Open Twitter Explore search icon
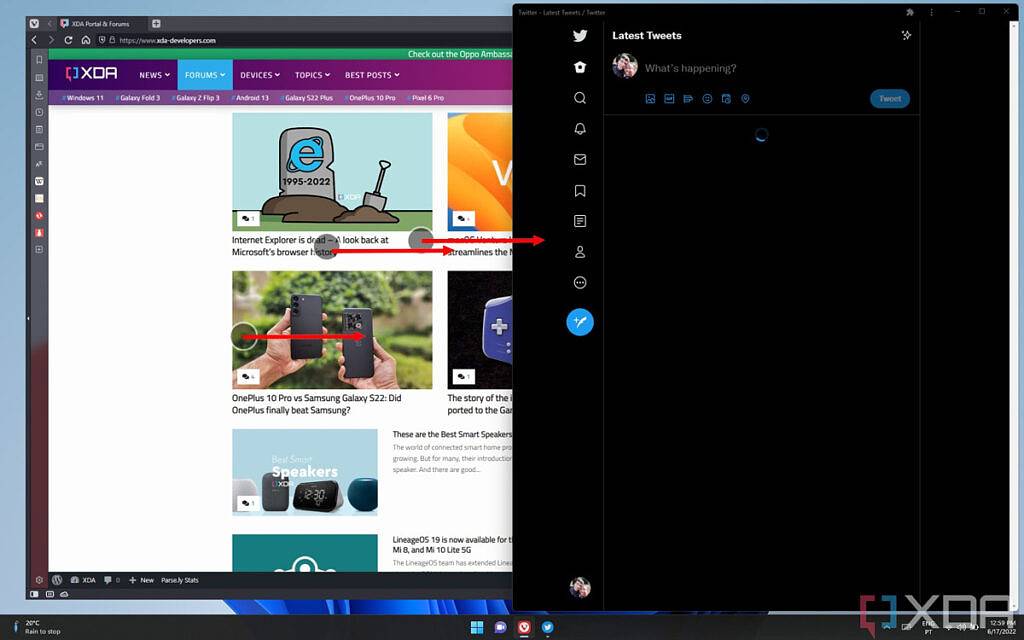The image size is (1024, 640). [x=580, y=98]
